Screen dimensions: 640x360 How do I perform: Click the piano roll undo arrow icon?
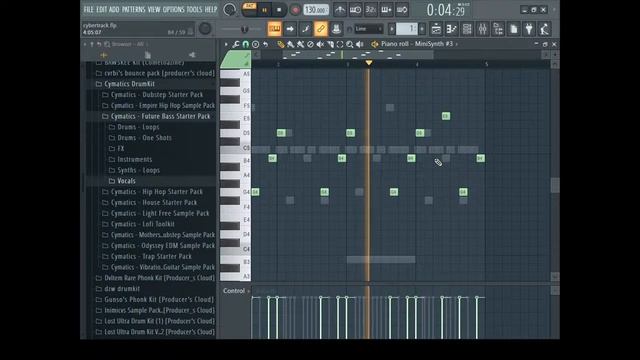(266, 44)
